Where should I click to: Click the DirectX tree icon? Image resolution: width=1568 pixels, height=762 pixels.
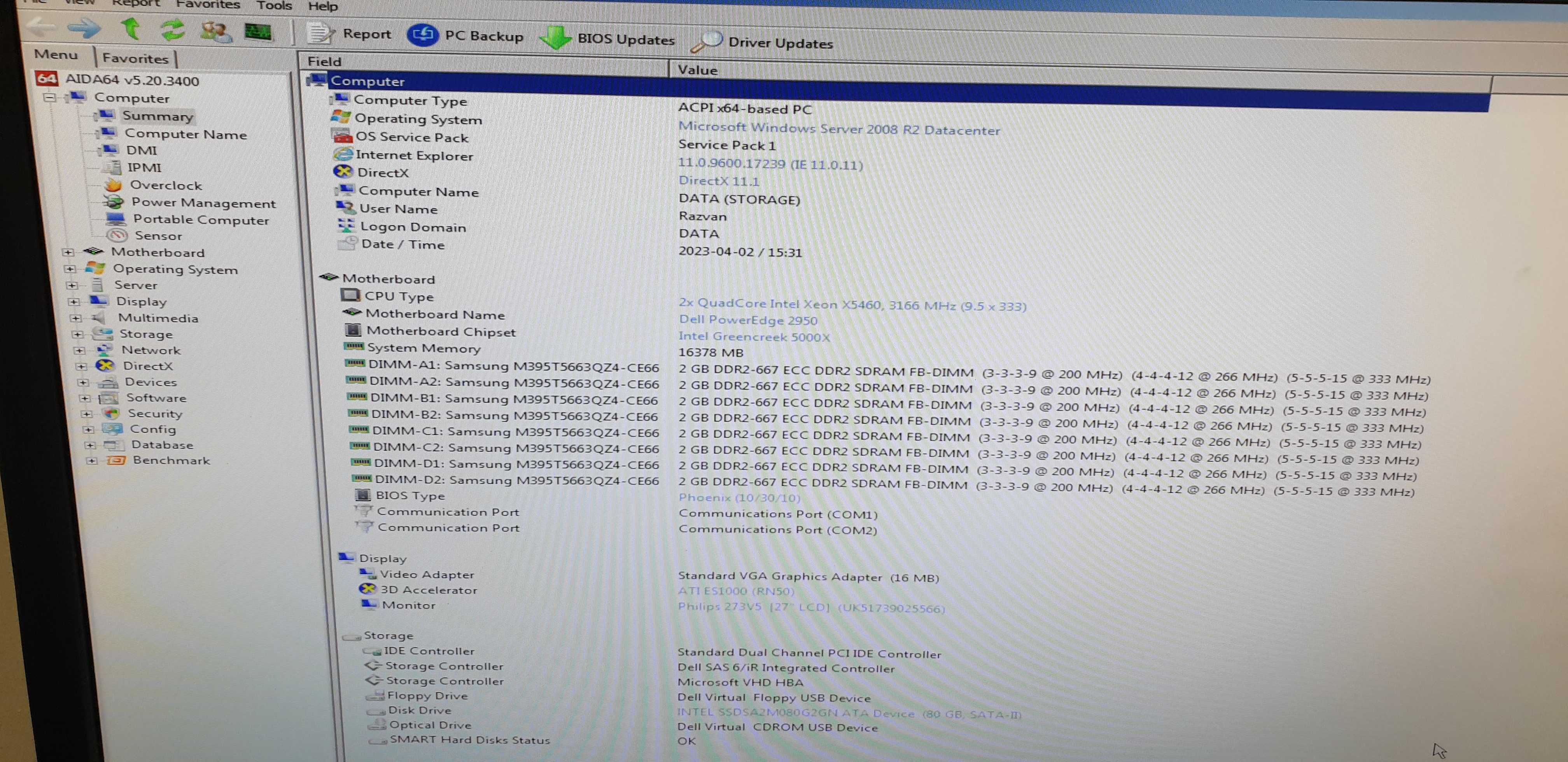coord(105,365)
